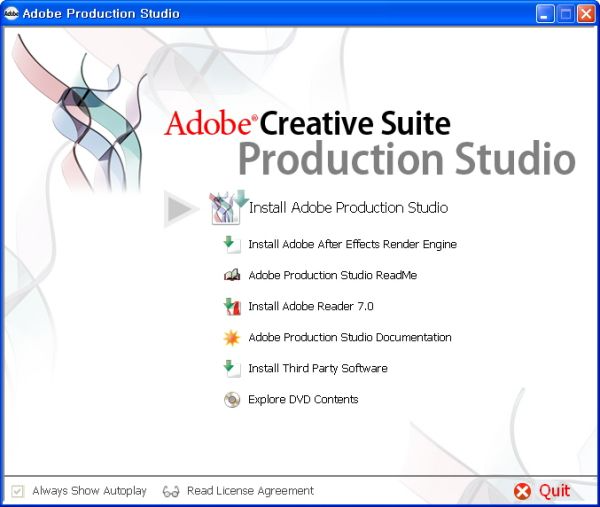Viewport: 600px width, 507px height.
Task: Toggle the Always Show Autoplay checkbox
Action: pyautogui.click(x=18, y=491)
